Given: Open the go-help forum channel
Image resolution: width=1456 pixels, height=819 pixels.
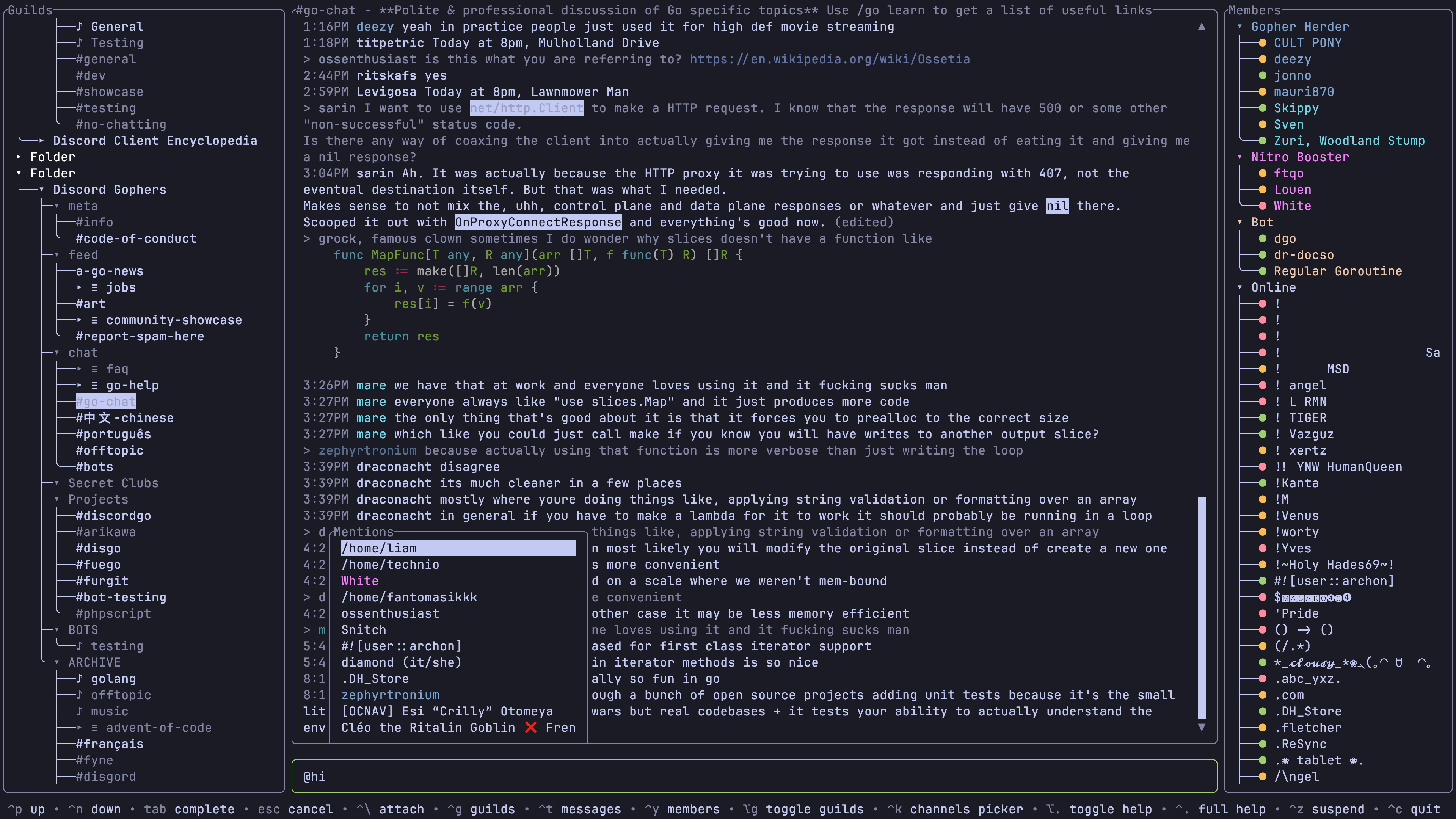Looking at the screenshot, I should click(118, 386).
